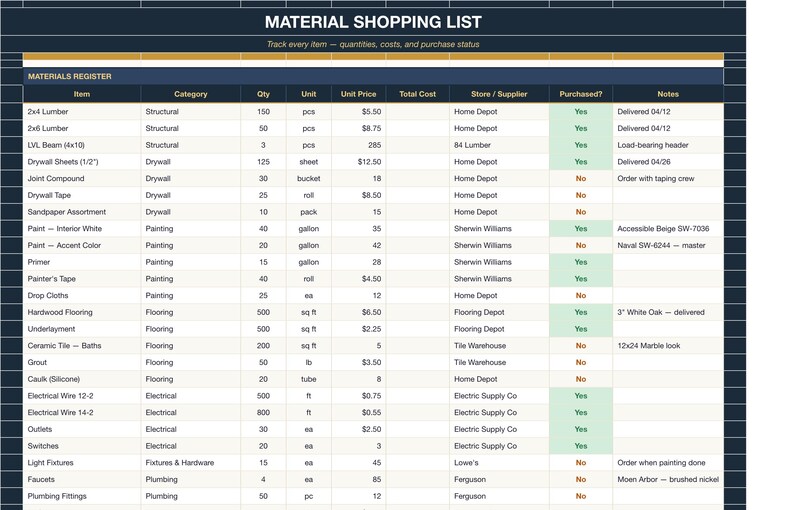Image resolution: width=794 pixels, height=510 pixels.
Task: Click the 'Delivered 04/26' note
Action: tap(668, 162)
